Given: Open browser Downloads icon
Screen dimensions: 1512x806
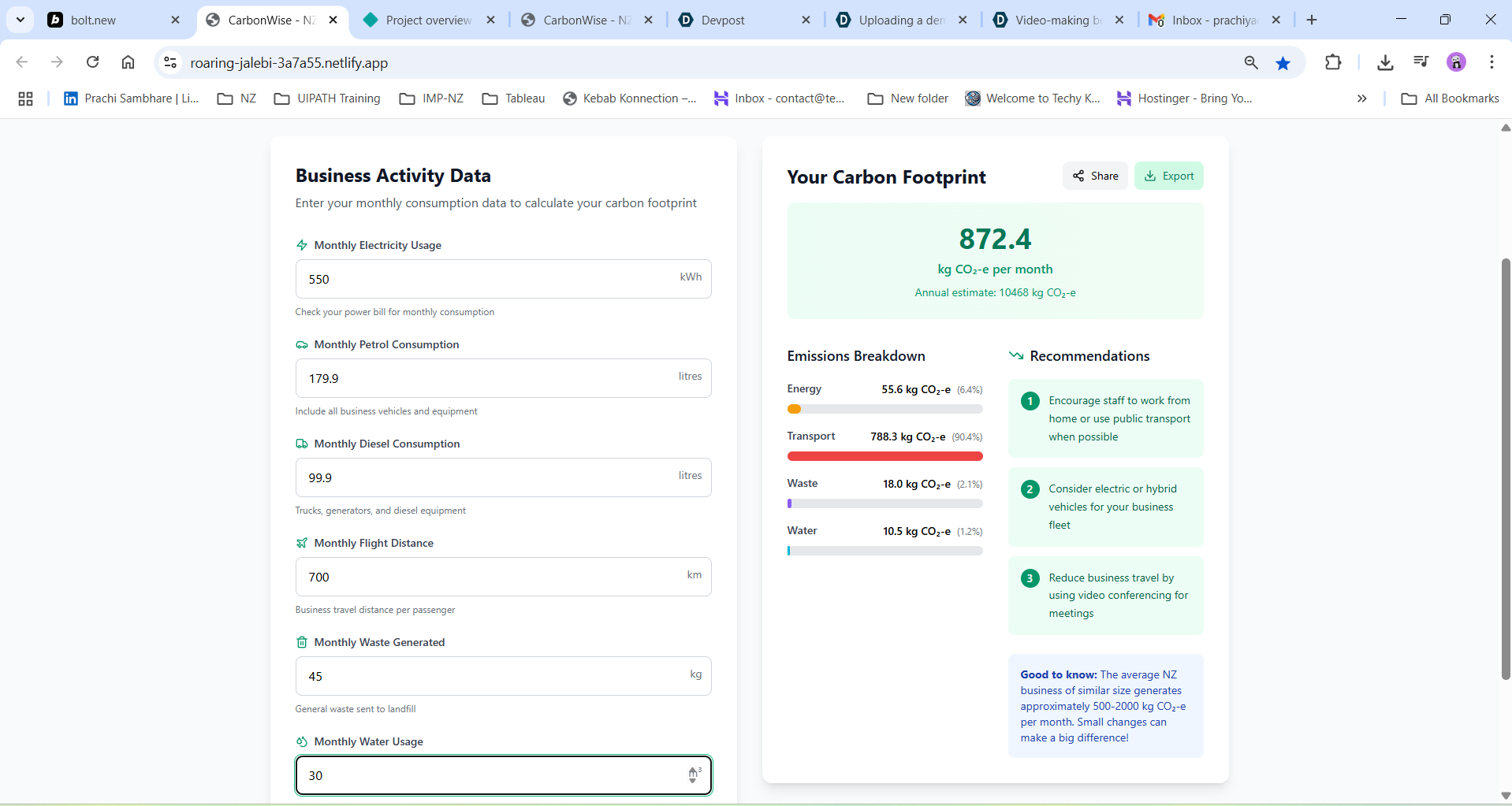Looking at the screenshot, I should point(1385,62).
